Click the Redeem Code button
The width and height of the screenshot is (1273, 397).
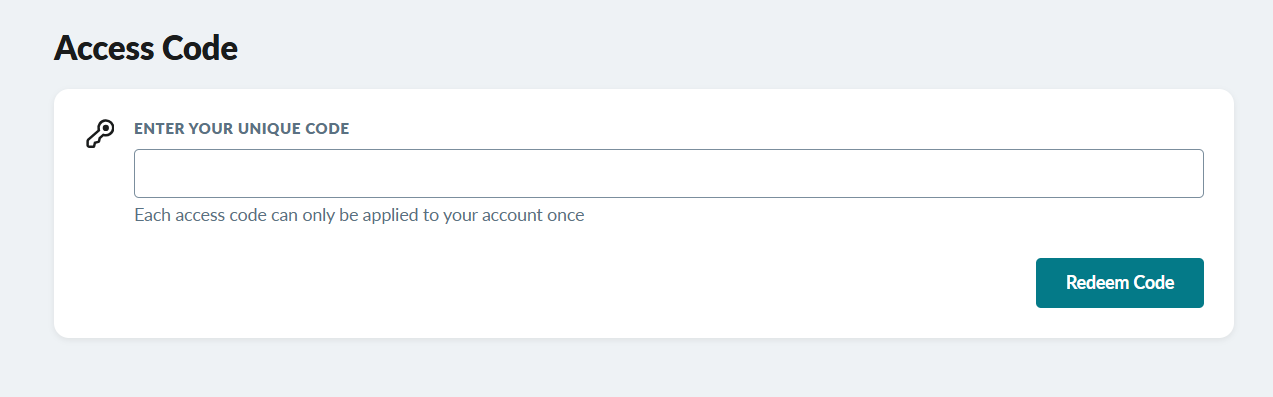[x=1119, y=283]
